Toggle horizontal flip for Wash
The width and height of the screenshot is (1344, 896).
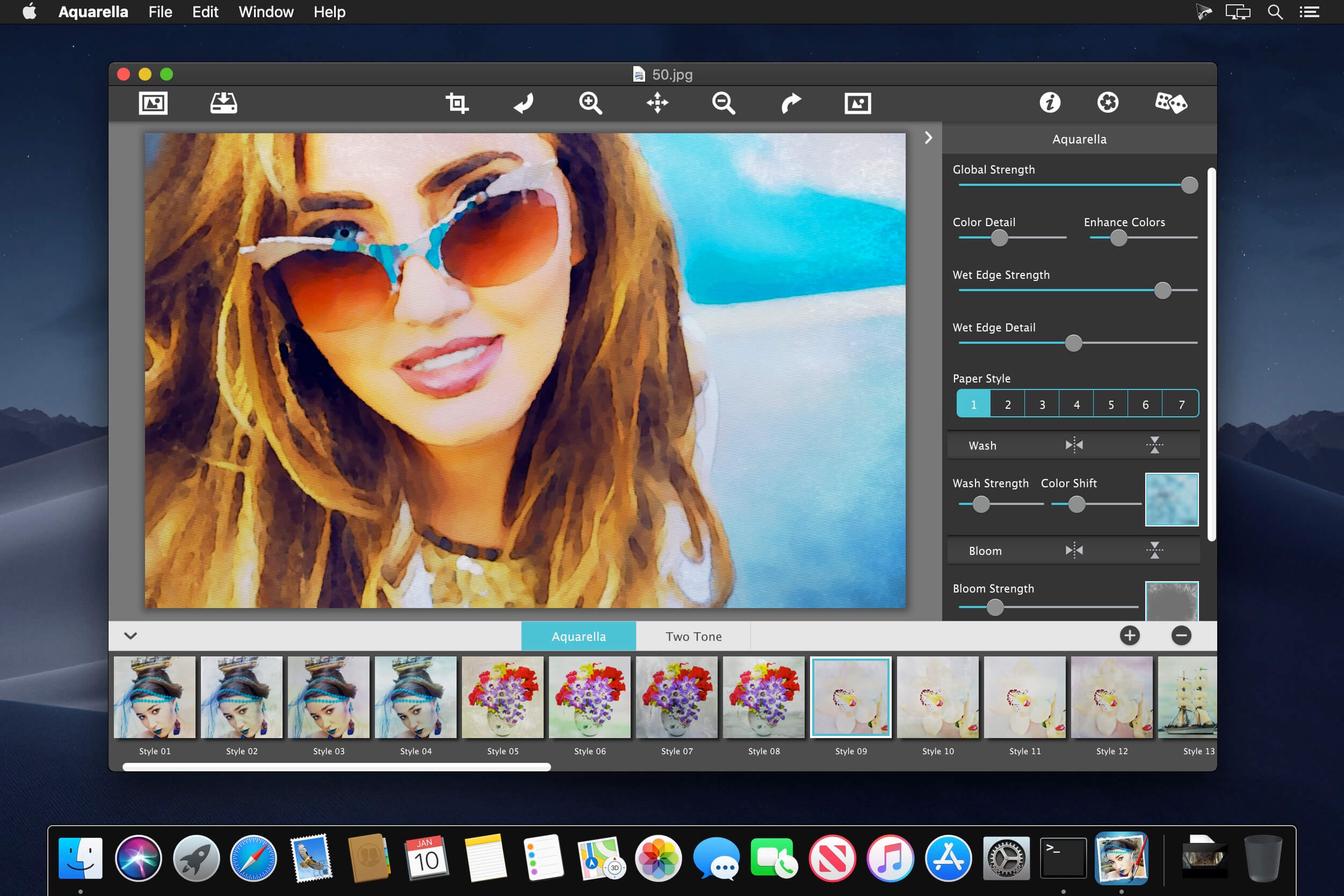1074,445
